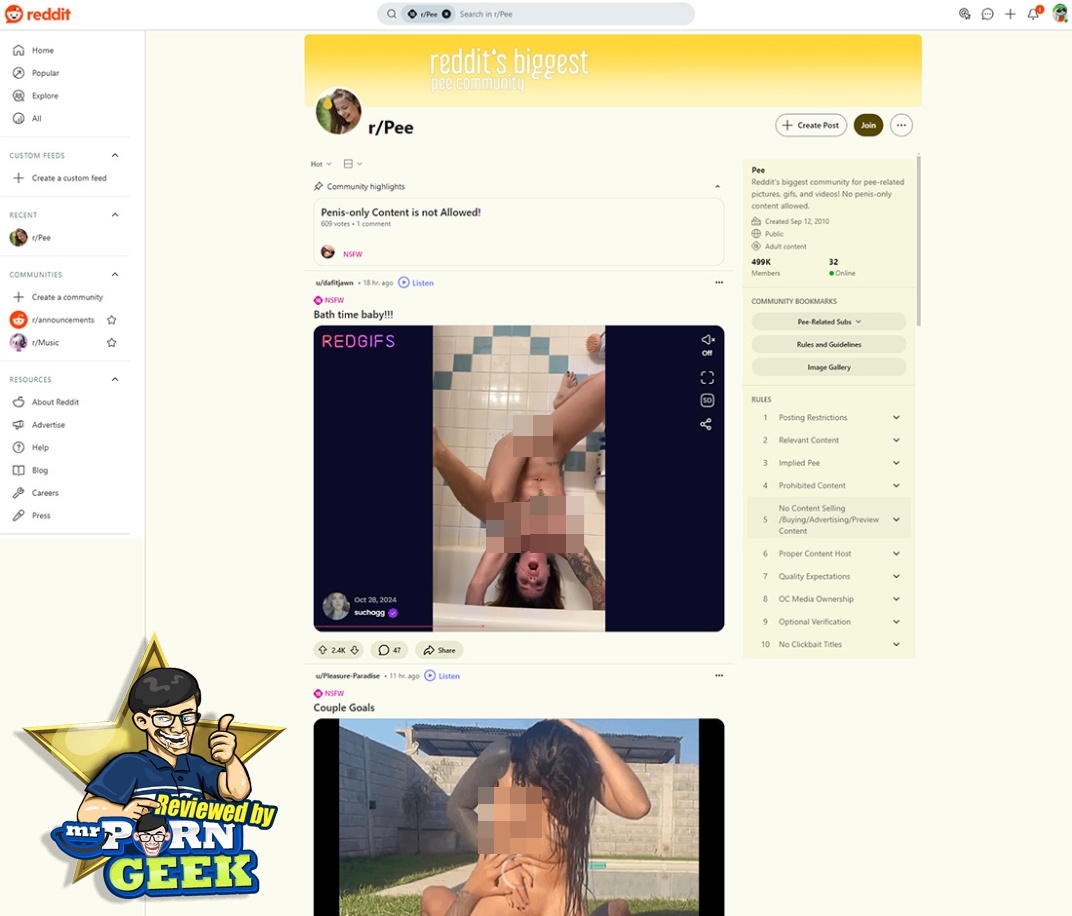This screenshot has height=916, width=1072.
Task: Open the notifications bell icon
Action: click(1033, 14)
